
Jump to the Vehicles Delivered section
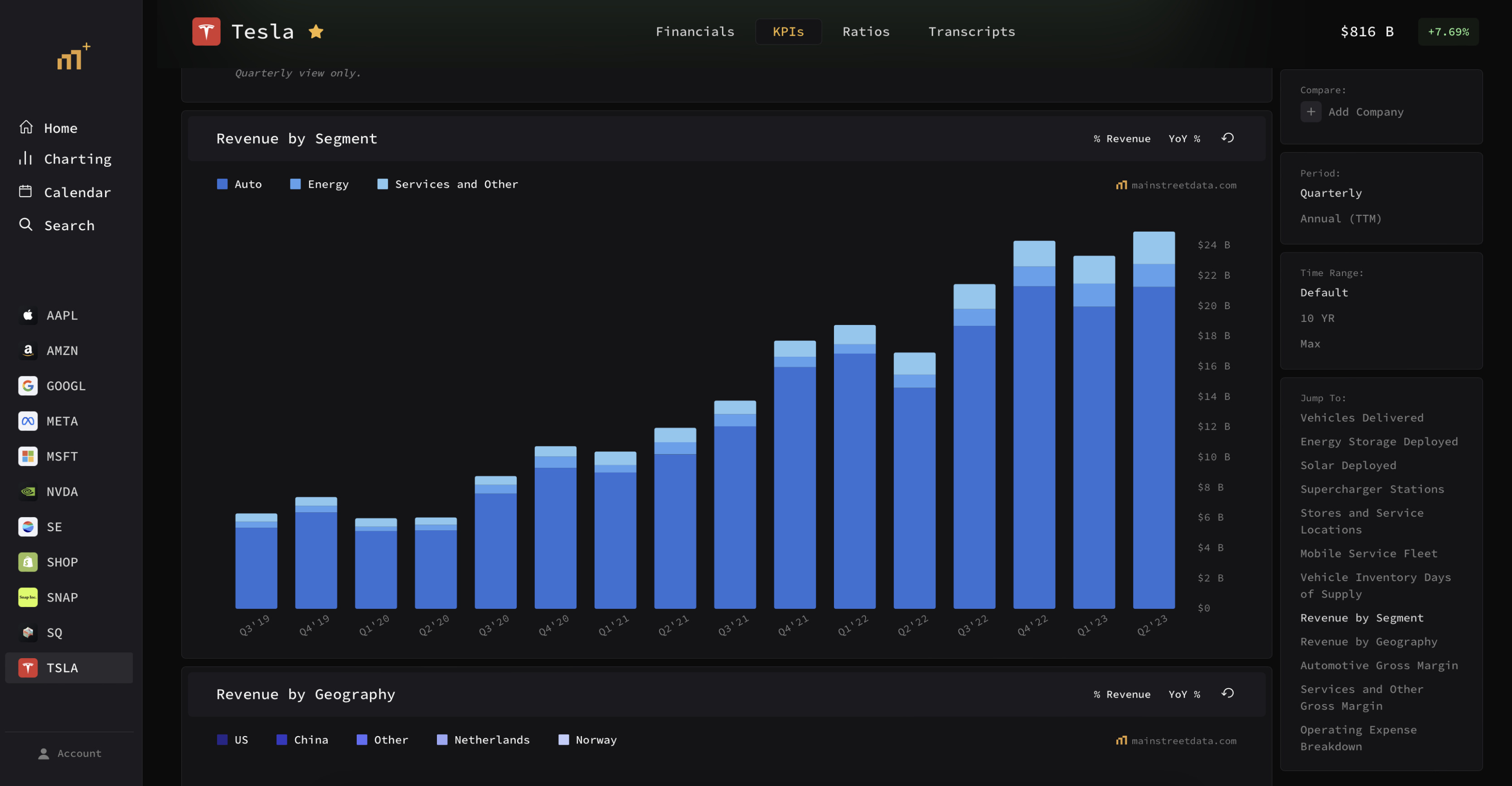(1362, 417)
